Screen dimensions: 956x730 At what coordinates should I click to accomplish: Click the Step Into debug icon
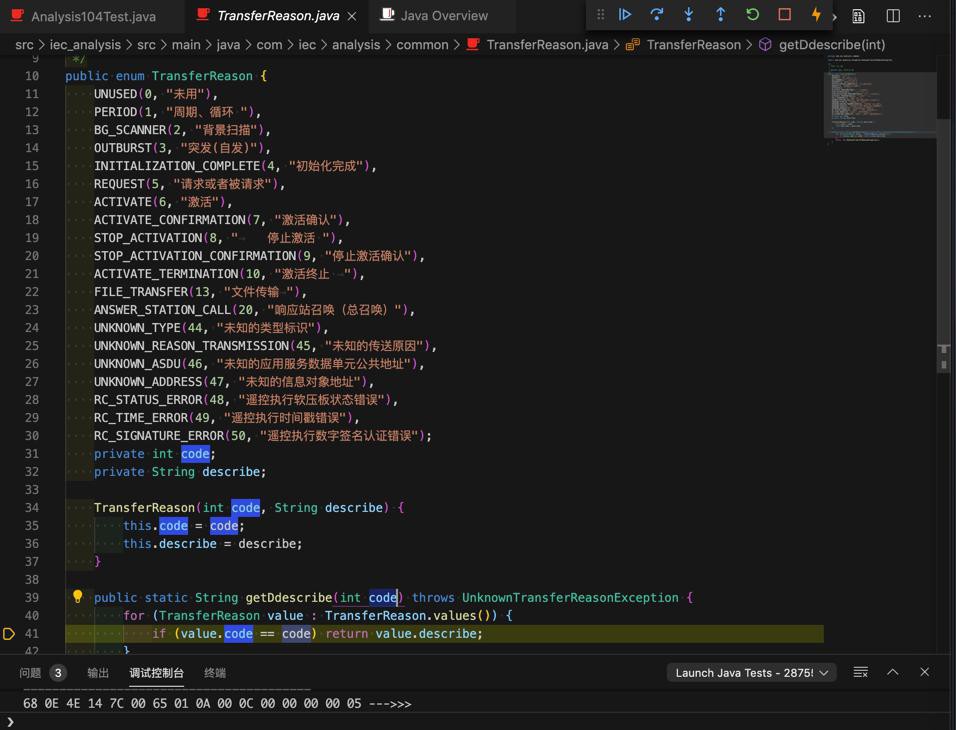click(x=689, y=15)
